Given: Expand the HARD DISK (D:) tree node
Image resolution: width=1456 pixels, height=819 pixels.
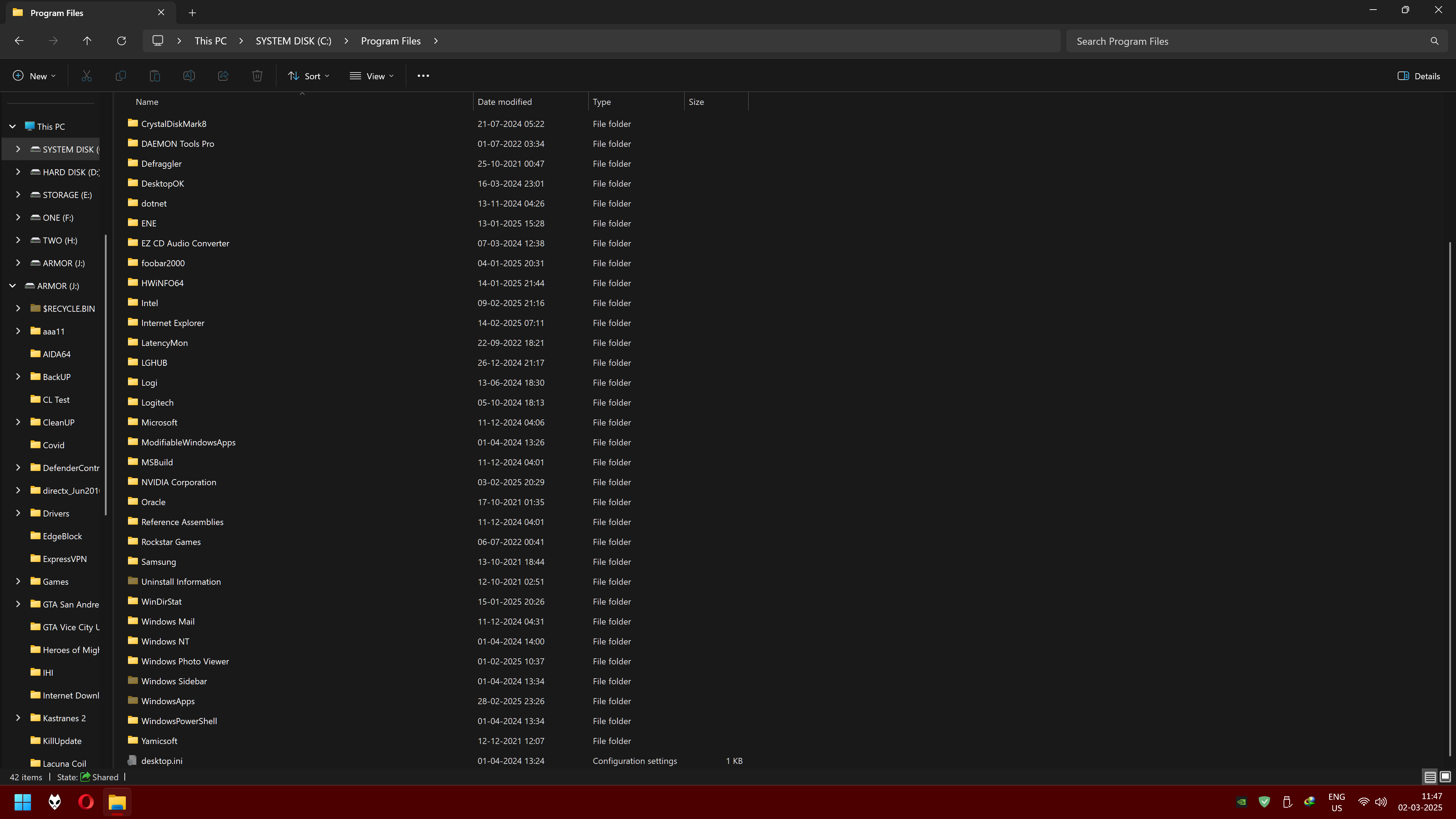Looking at the screenshot, I should (x=18, y=172).
